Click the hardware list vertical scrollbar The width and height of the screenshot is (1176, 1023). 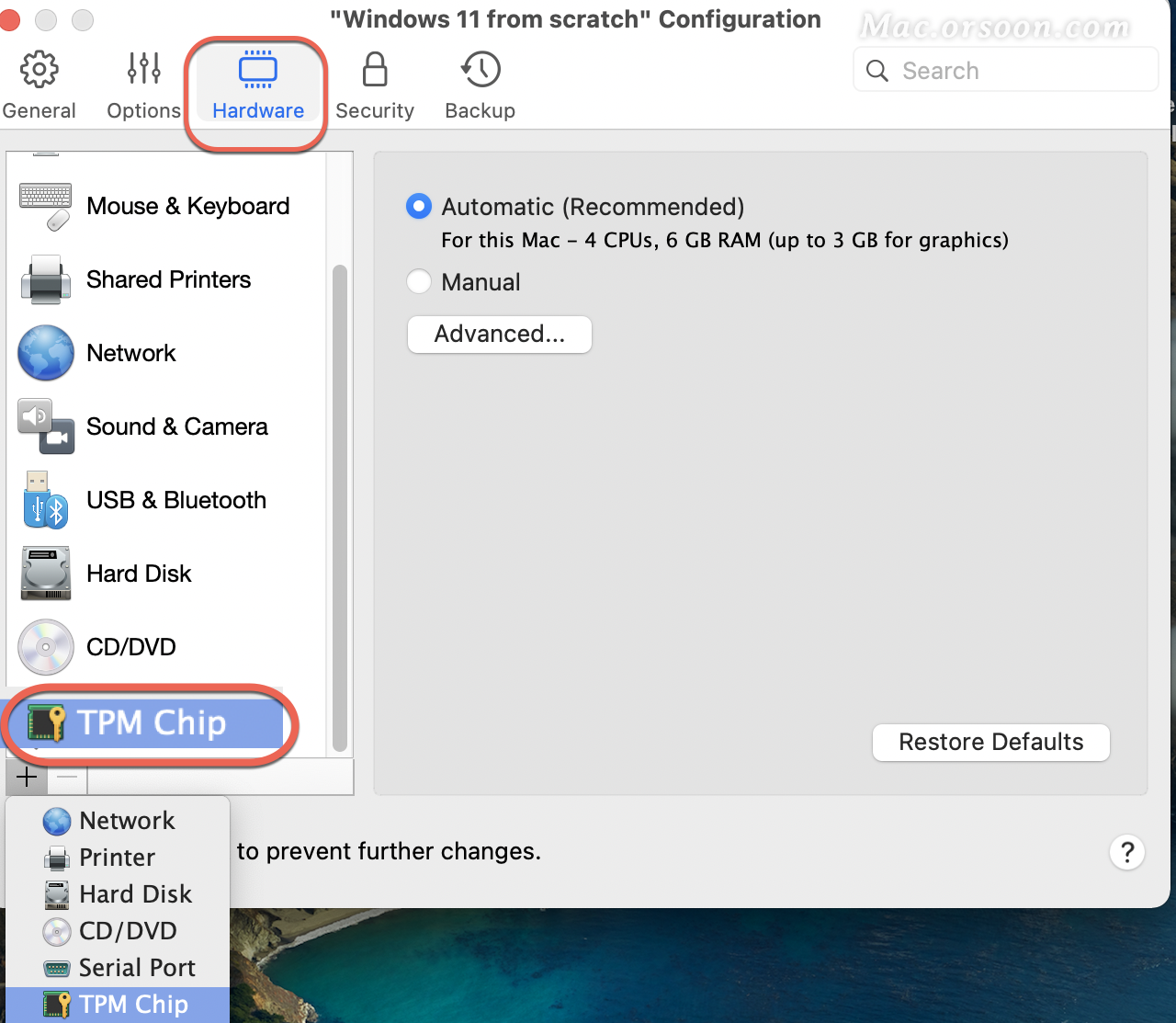(x=340, y=508)
